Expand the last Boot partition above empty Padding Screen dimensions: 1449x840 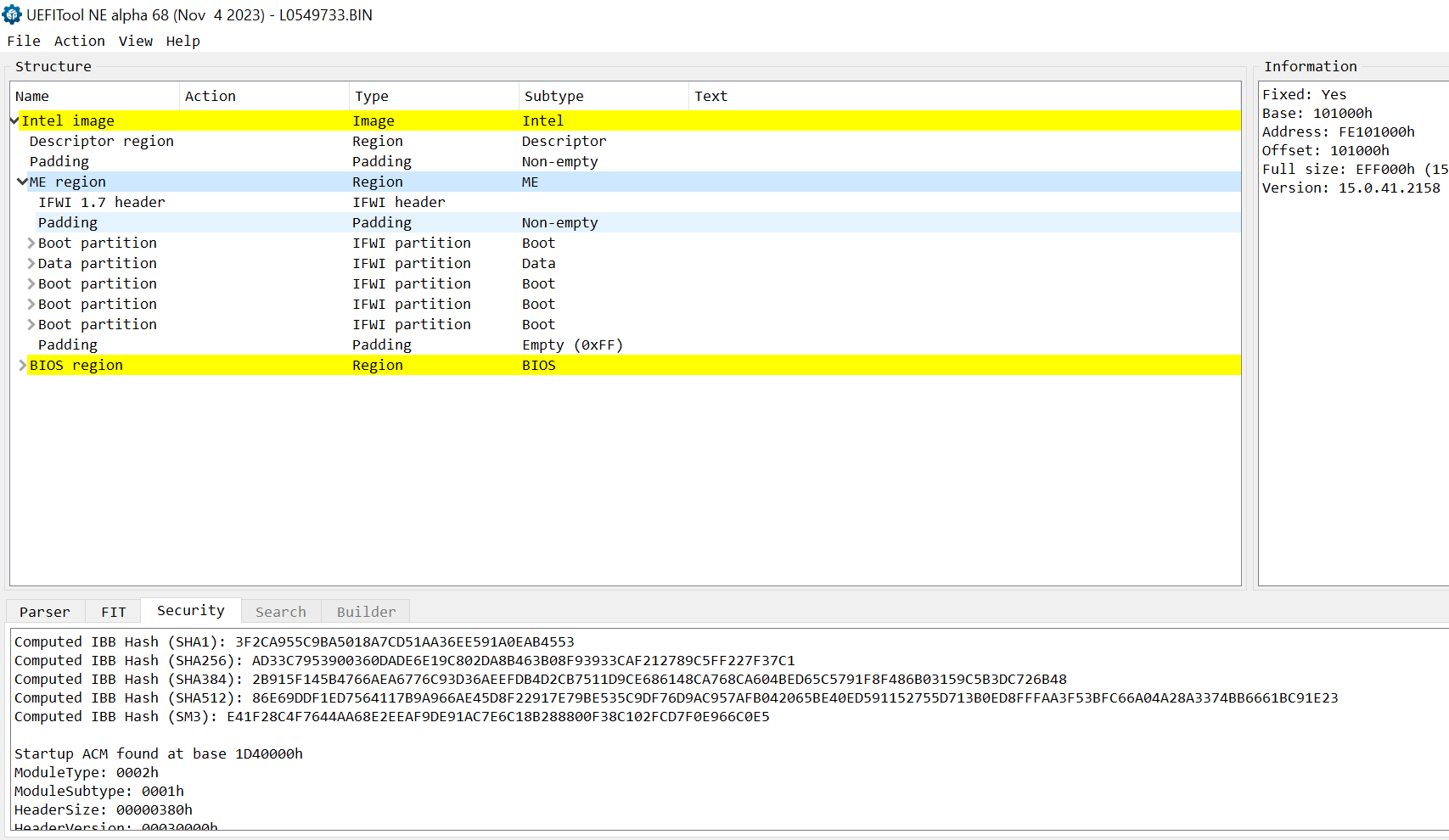pyautogui.click(x=31, y=324)
